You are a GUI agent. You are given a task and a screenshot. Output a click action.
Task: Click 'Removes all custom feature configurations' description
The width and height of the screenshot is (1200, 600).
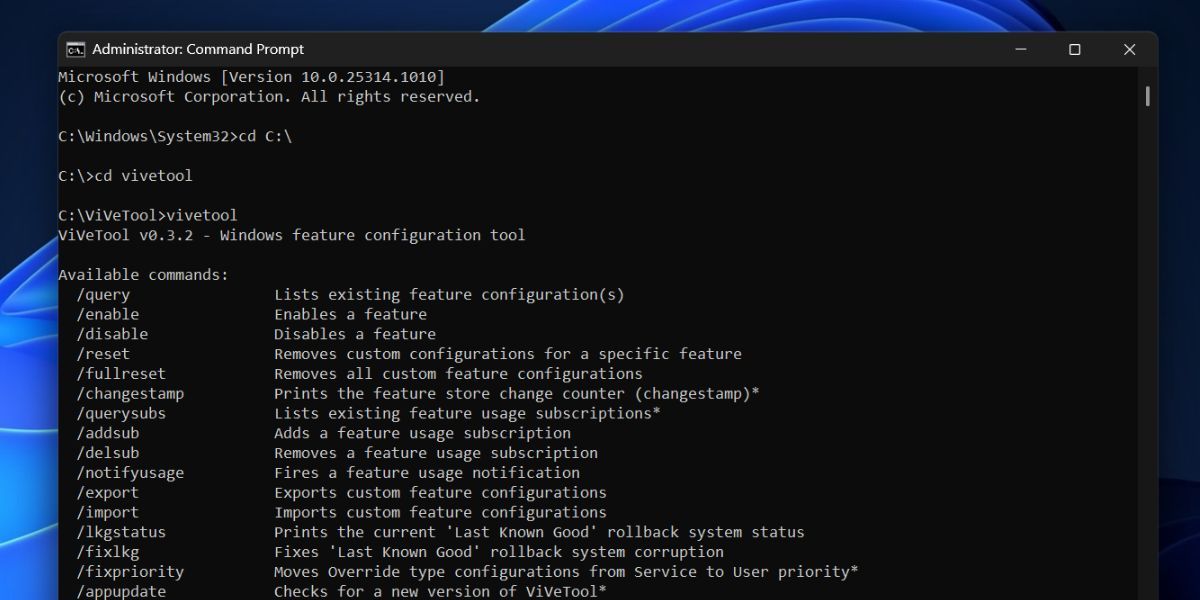458,374
